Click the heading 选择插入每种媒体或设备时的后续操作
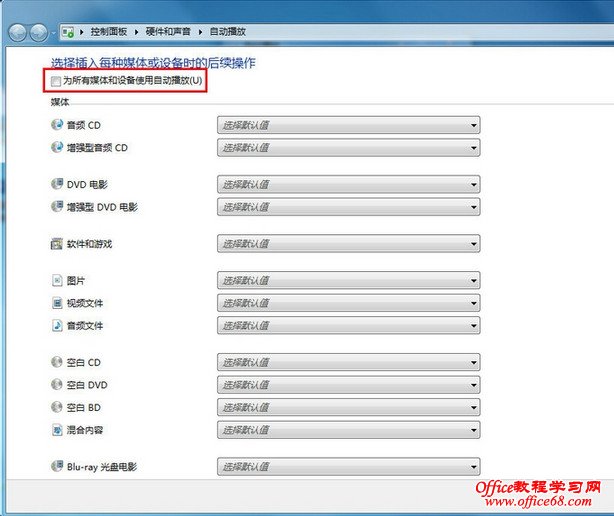The image size is (614, 516). coord(153,63)
